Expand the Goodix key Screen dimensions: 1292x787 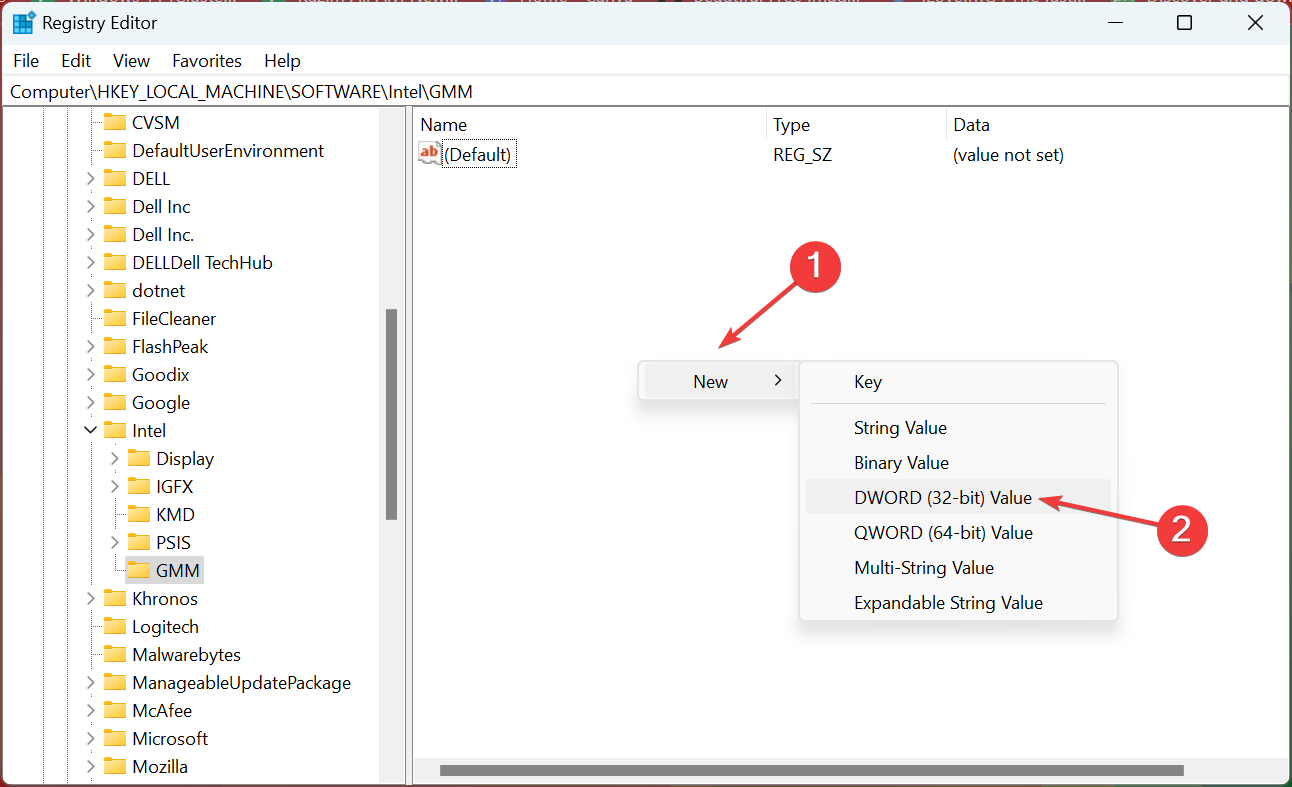pos(91,375)
